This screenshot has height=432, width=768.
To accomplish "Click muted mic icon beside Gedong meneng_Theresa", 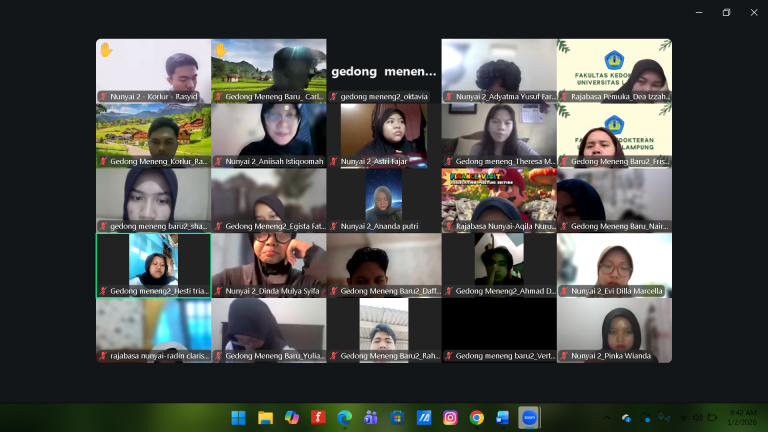I will [x=449, y=161].
